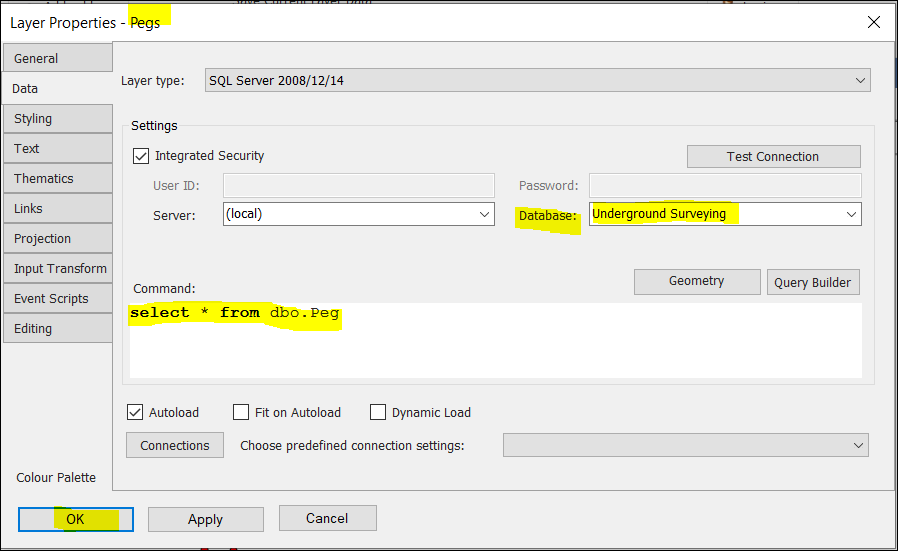Image resolution: width=898 pixels, height=551 pixels.
Task: Switch to the General tab
Action: [x=58, y=58]
